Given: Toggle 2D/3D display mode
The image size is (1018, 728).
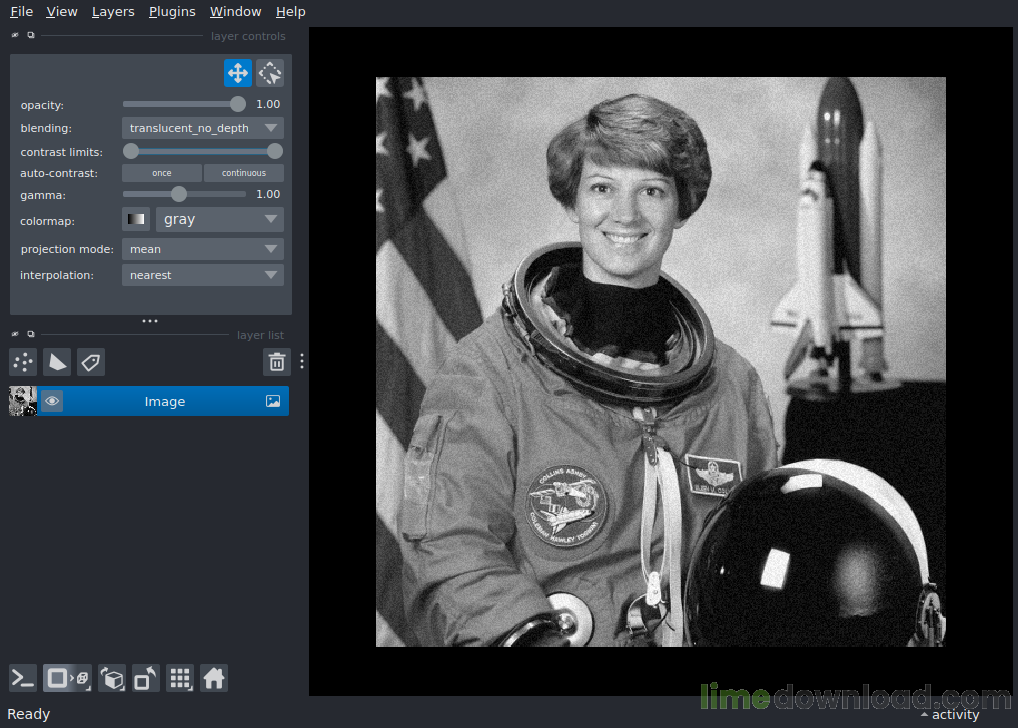Looking at the screenshot, I should pyautogui.click(x=67, y=678).
